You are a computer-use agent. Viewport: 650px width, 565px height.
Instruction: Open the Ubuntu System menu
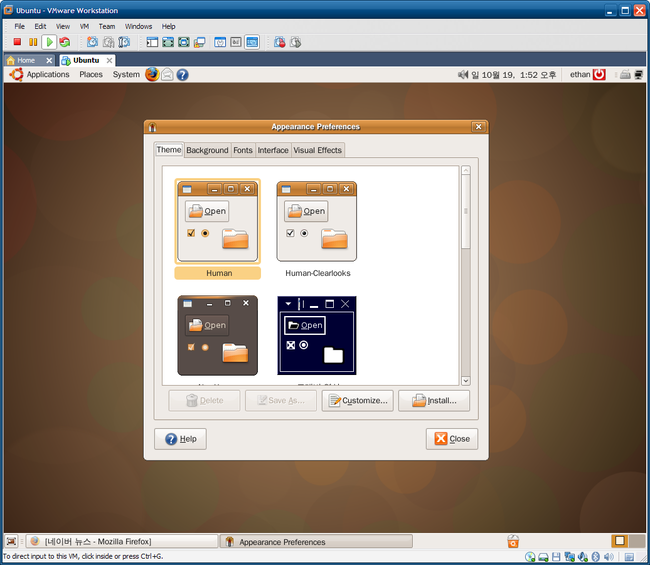[x=126, y=75]
